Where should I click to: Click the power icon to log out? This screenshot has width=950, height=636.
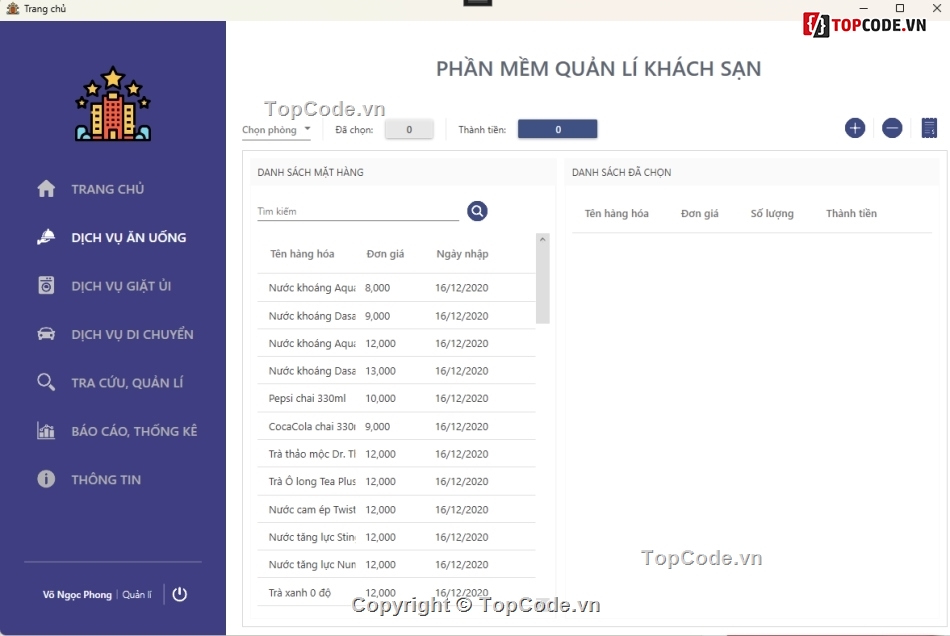pos(179,594)
